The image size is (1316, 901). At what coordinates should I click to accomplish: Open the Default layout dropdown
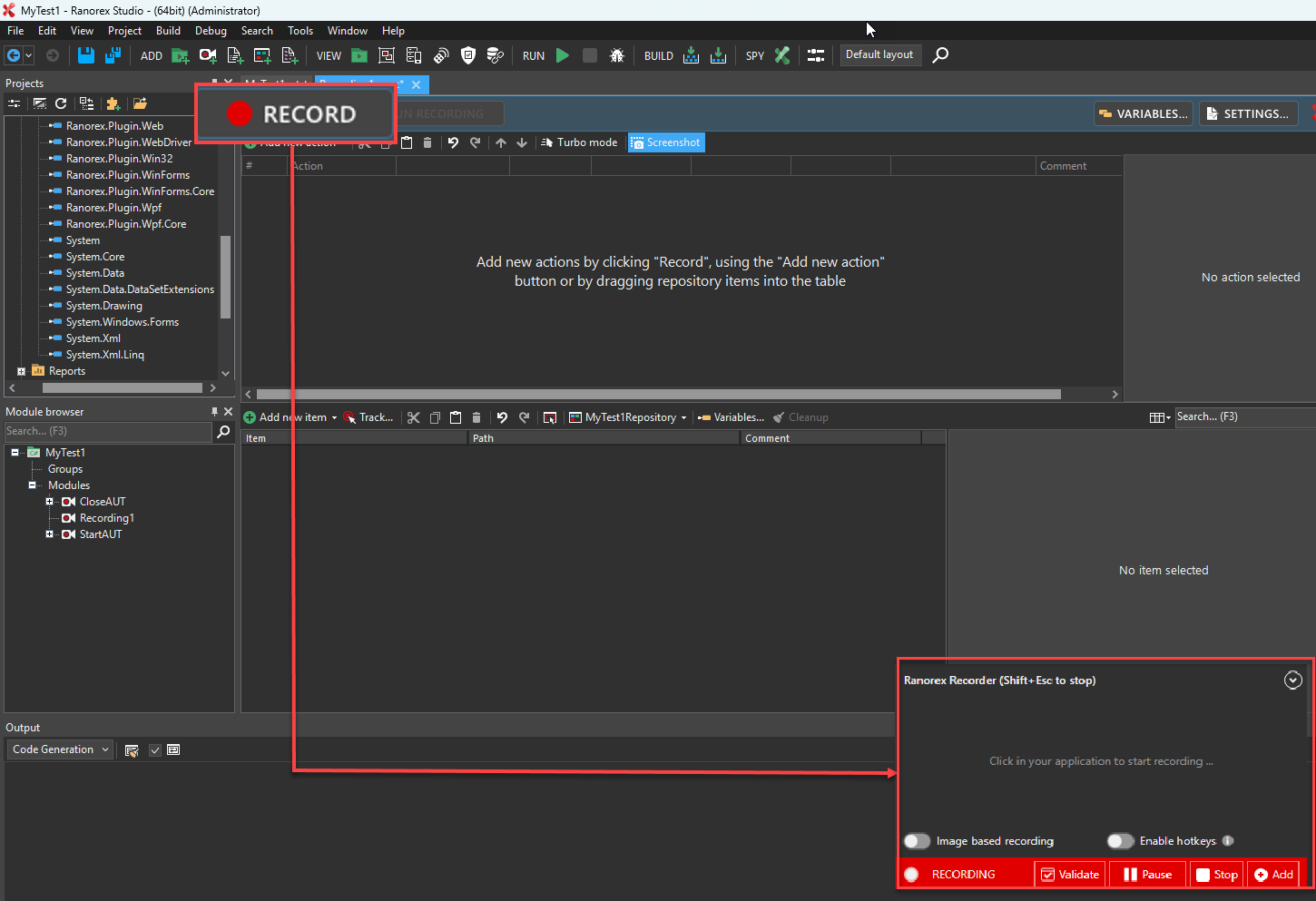[880, 55]
